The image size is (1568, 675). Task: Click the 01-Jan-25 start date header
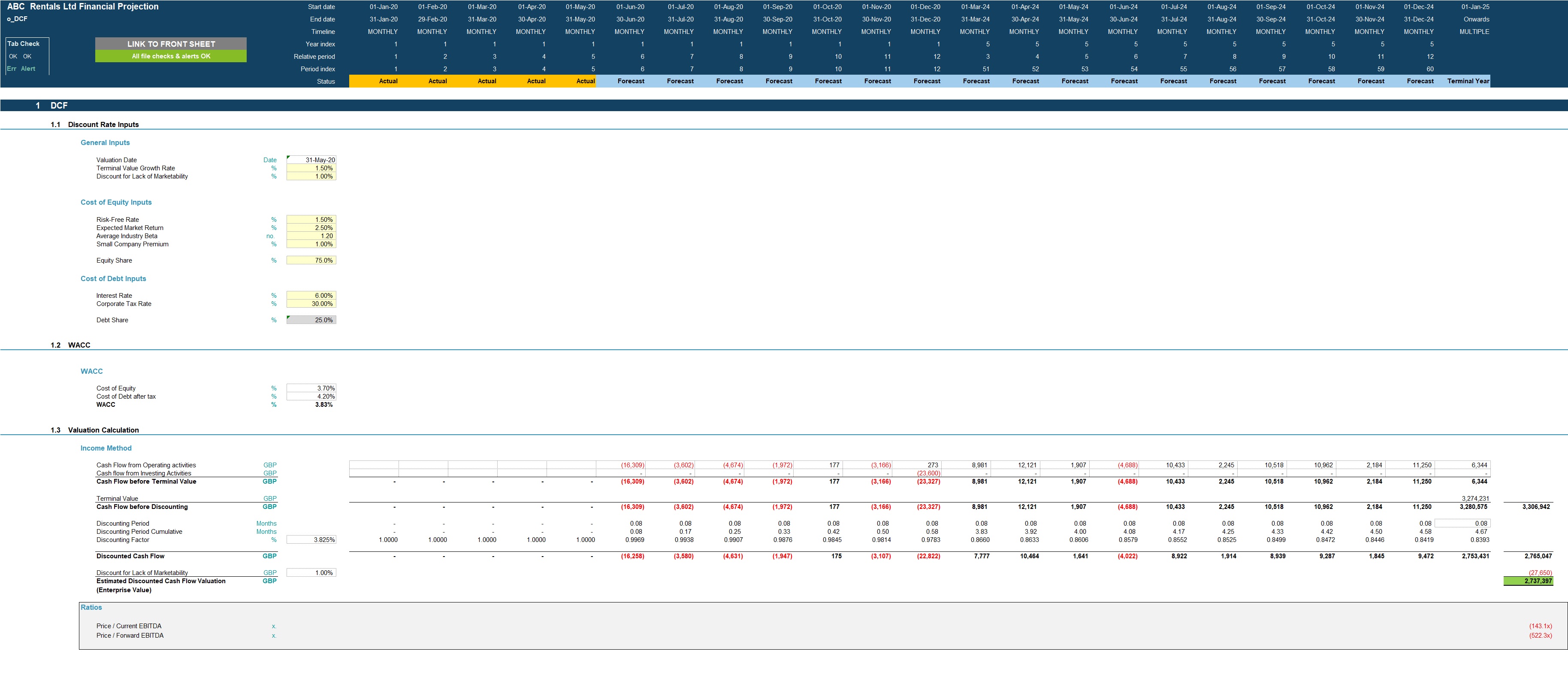(1475, 7)
